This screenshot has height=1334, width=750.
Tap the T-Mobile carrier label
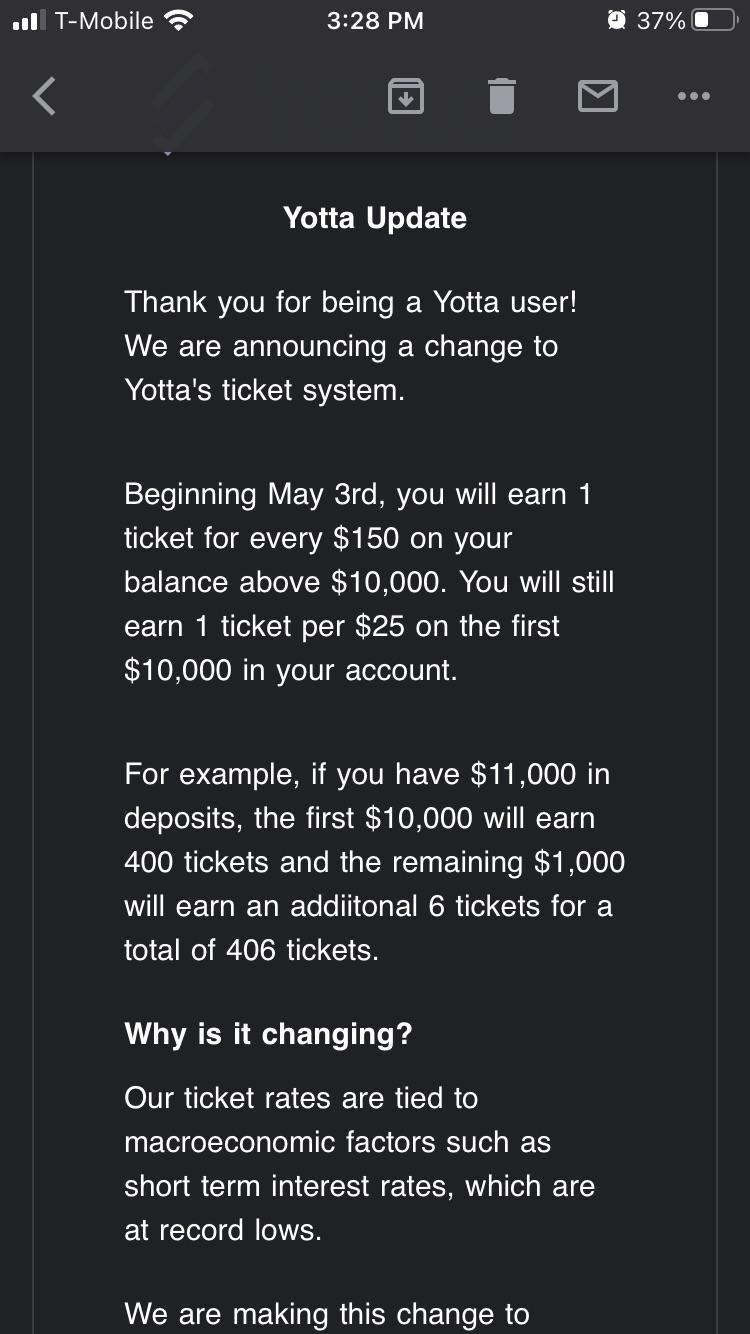pos(104,21)
